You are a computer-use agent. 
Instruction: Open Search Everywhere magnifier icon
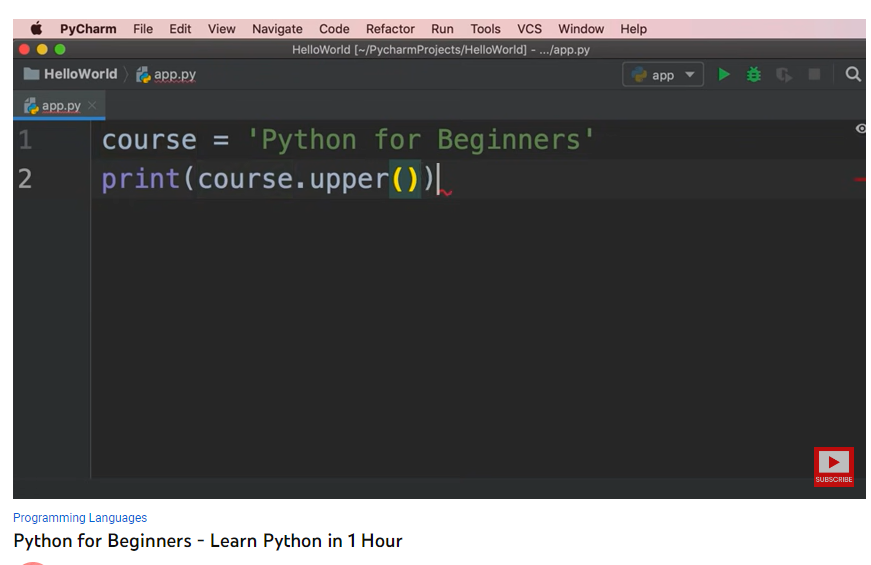click(853, 74)
